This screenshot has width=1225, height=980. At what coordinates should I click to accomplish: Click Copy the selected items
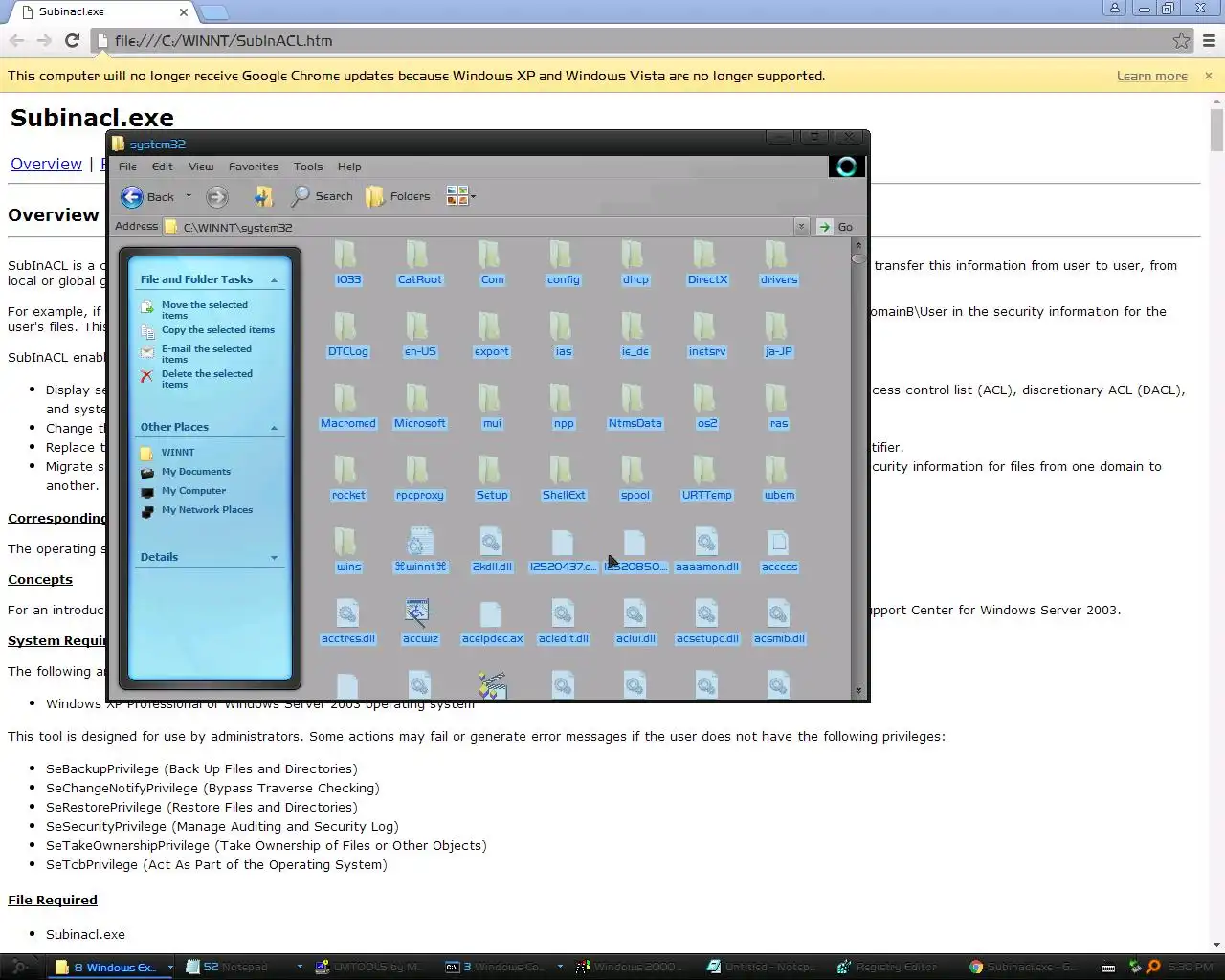coord(218,330)
